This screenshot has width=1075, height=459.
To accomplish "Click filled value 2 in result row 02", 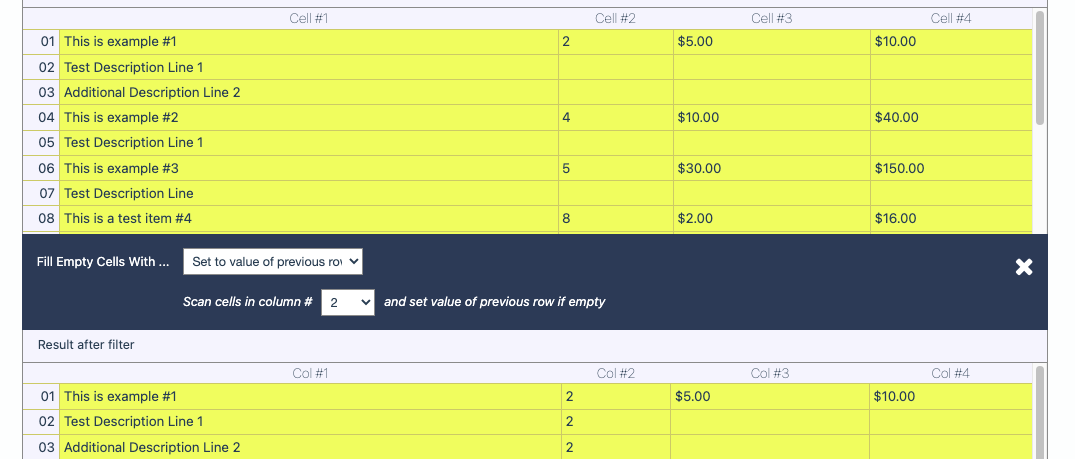I will tap(616, 421).
